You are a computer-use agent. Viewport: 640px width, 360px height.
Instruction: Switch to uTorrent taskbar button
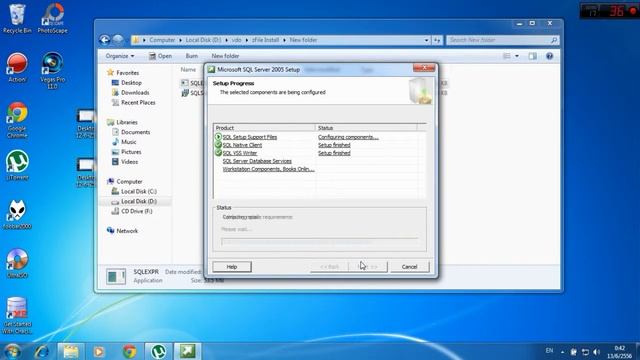pos(158,351)
